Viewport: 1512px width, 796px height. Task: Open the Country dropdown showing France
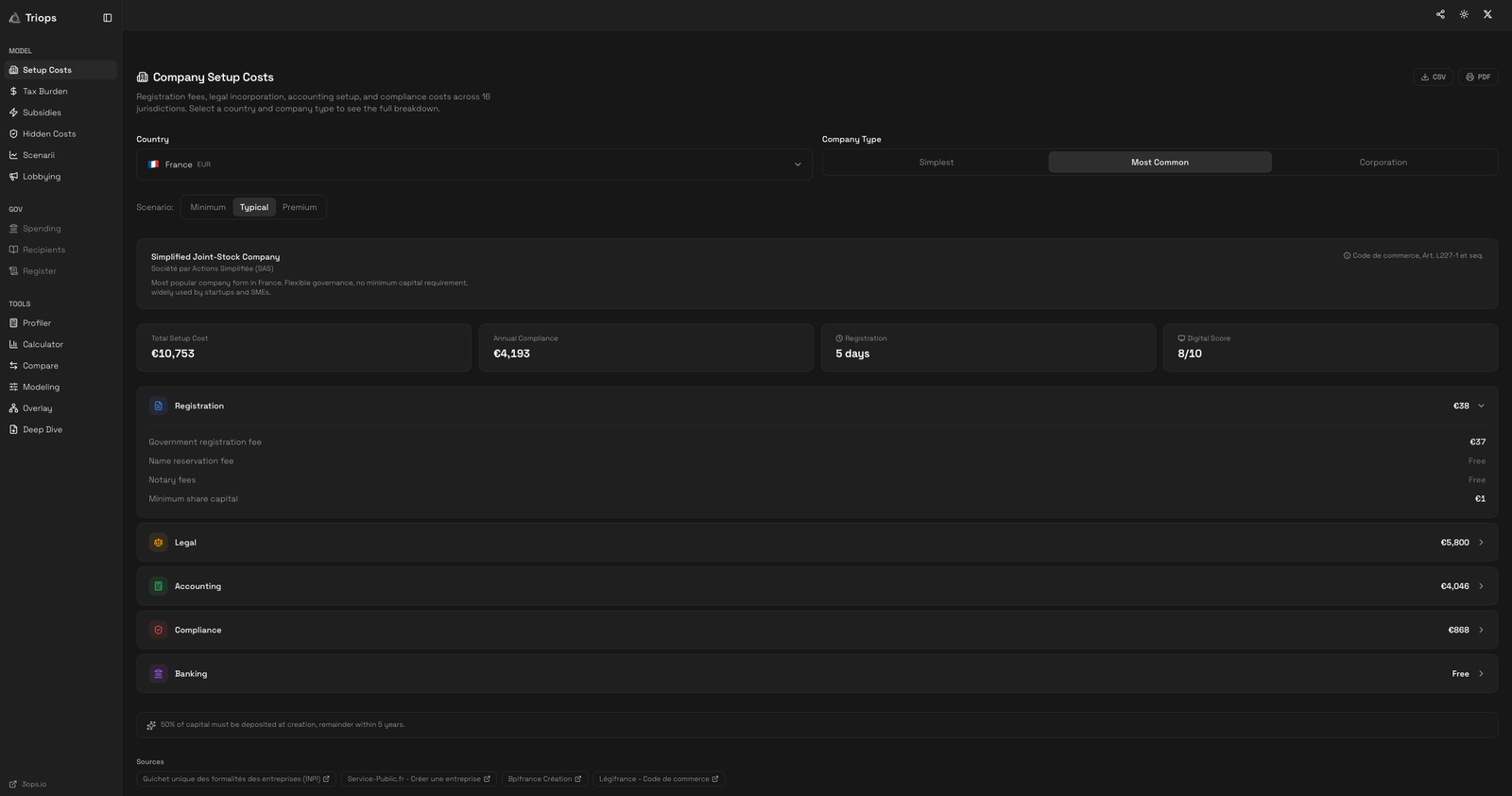coord(473,164)
